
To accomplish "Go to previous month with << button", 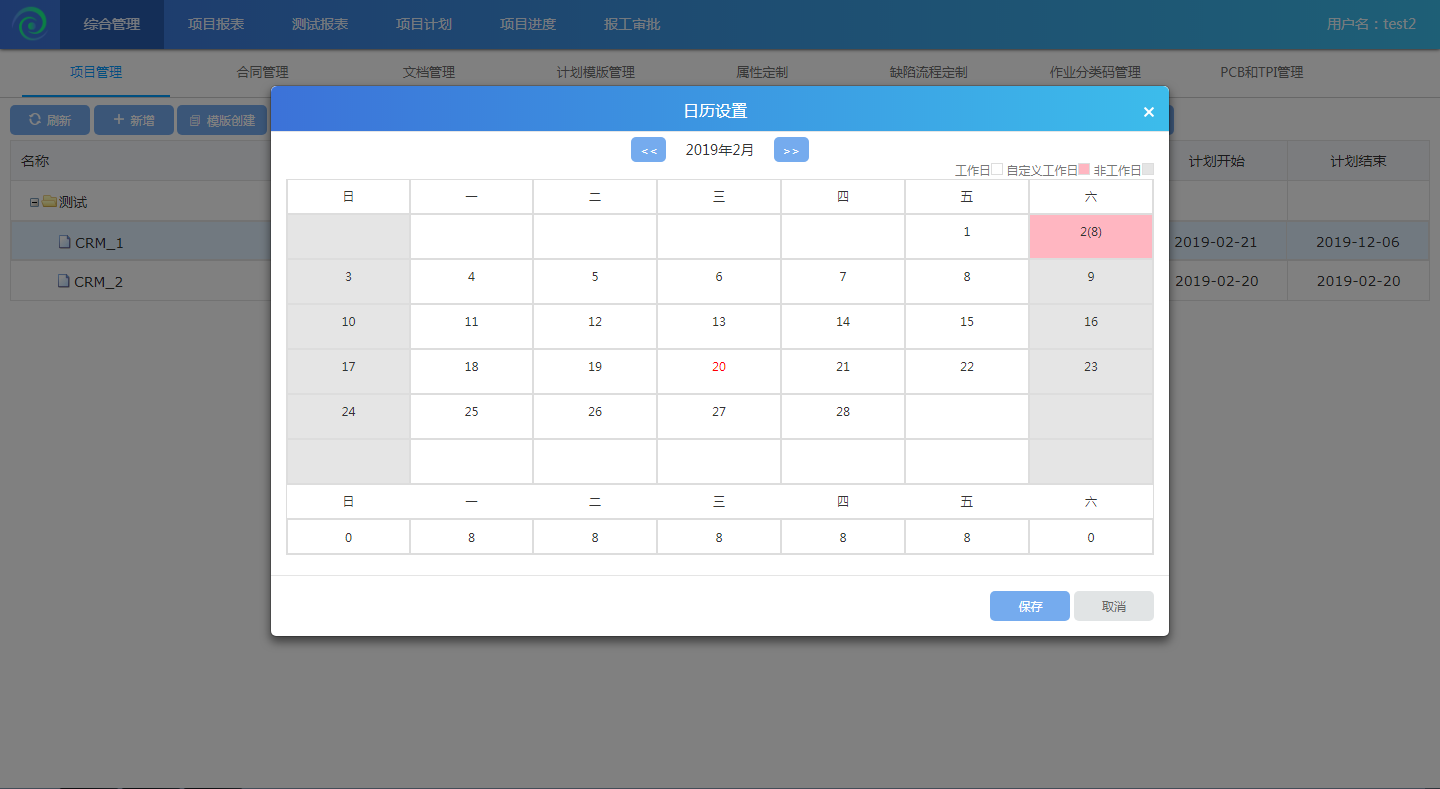I will tap(648, 150).
